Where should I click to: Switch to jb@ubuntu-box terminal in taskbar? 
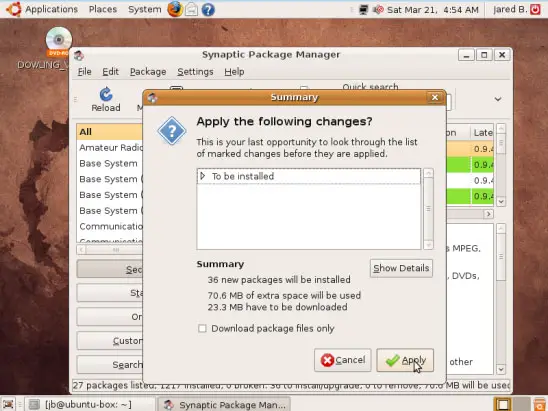click(x=89, y=404)
